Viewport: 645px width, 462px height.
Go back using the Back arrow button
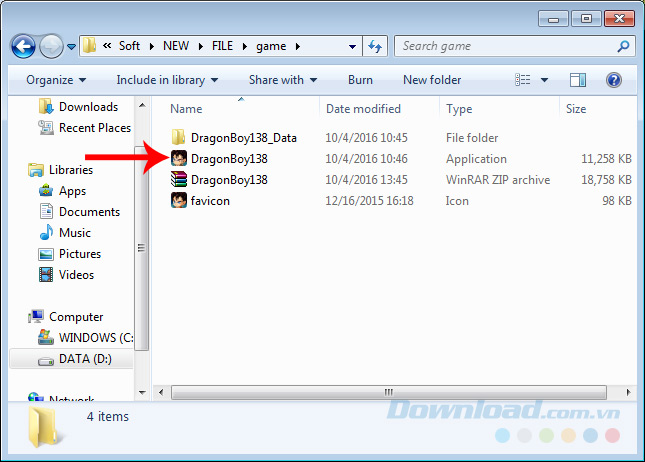23,46
